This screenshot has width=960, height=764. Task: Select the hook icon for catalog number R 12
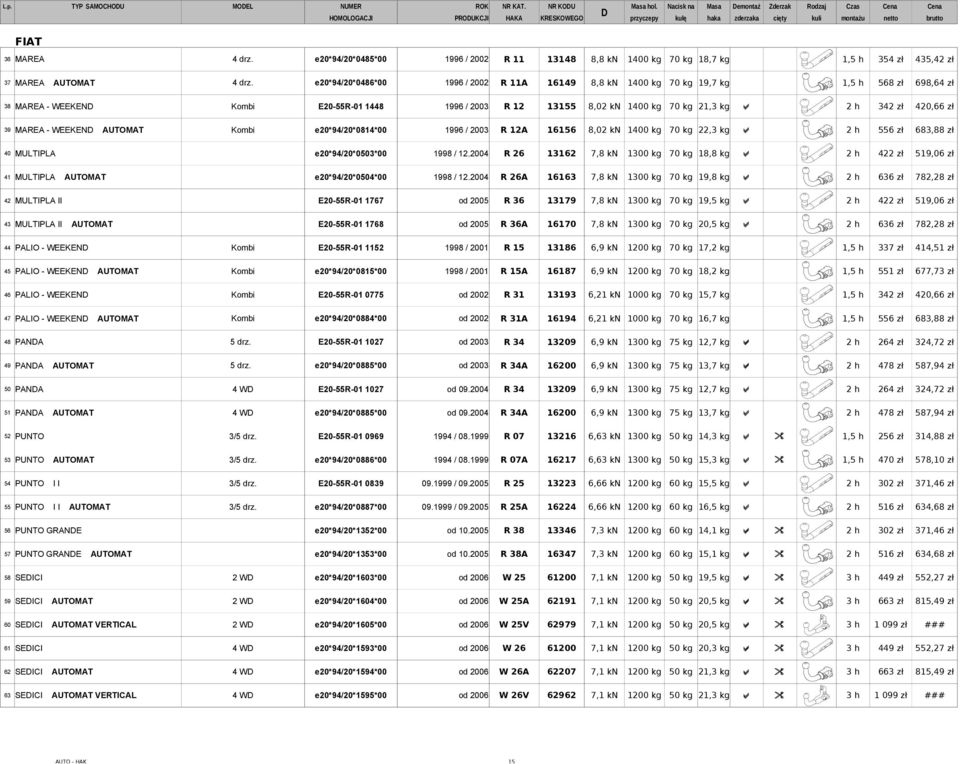pyautogui.click(x=816, y=107)
